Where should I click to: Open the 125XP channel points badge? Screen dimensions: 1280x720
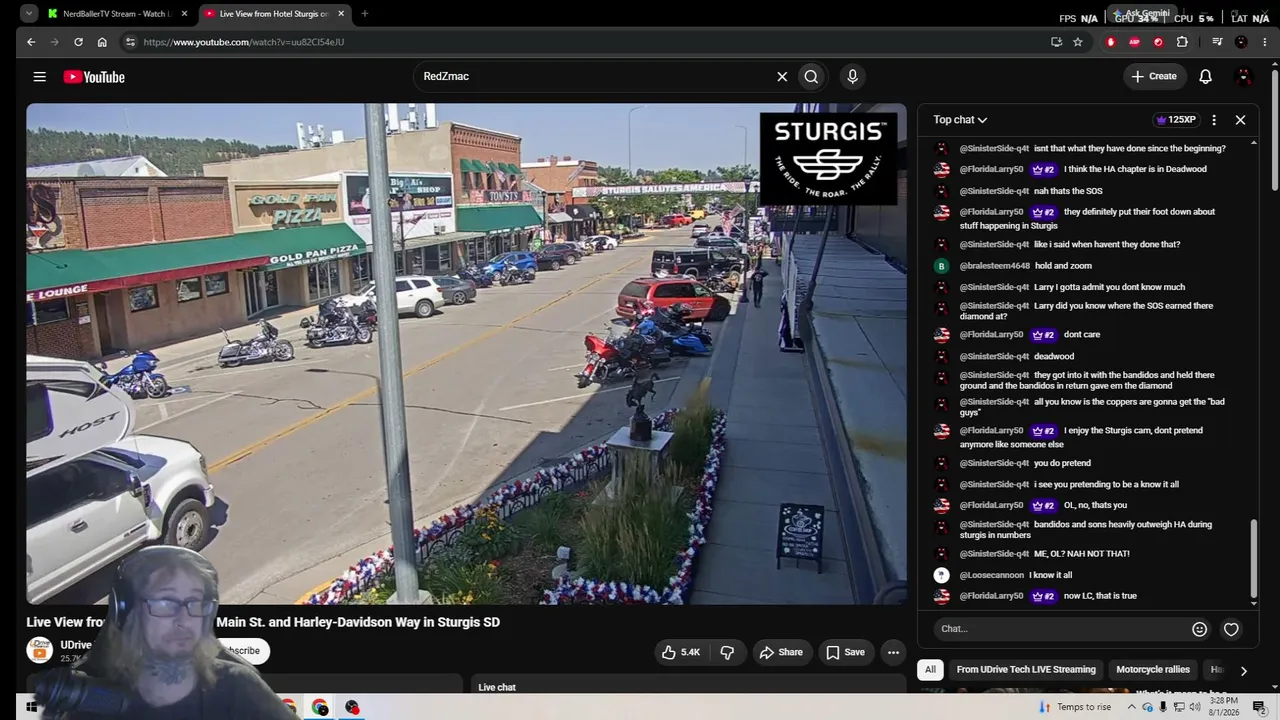tap(1175, 120)
